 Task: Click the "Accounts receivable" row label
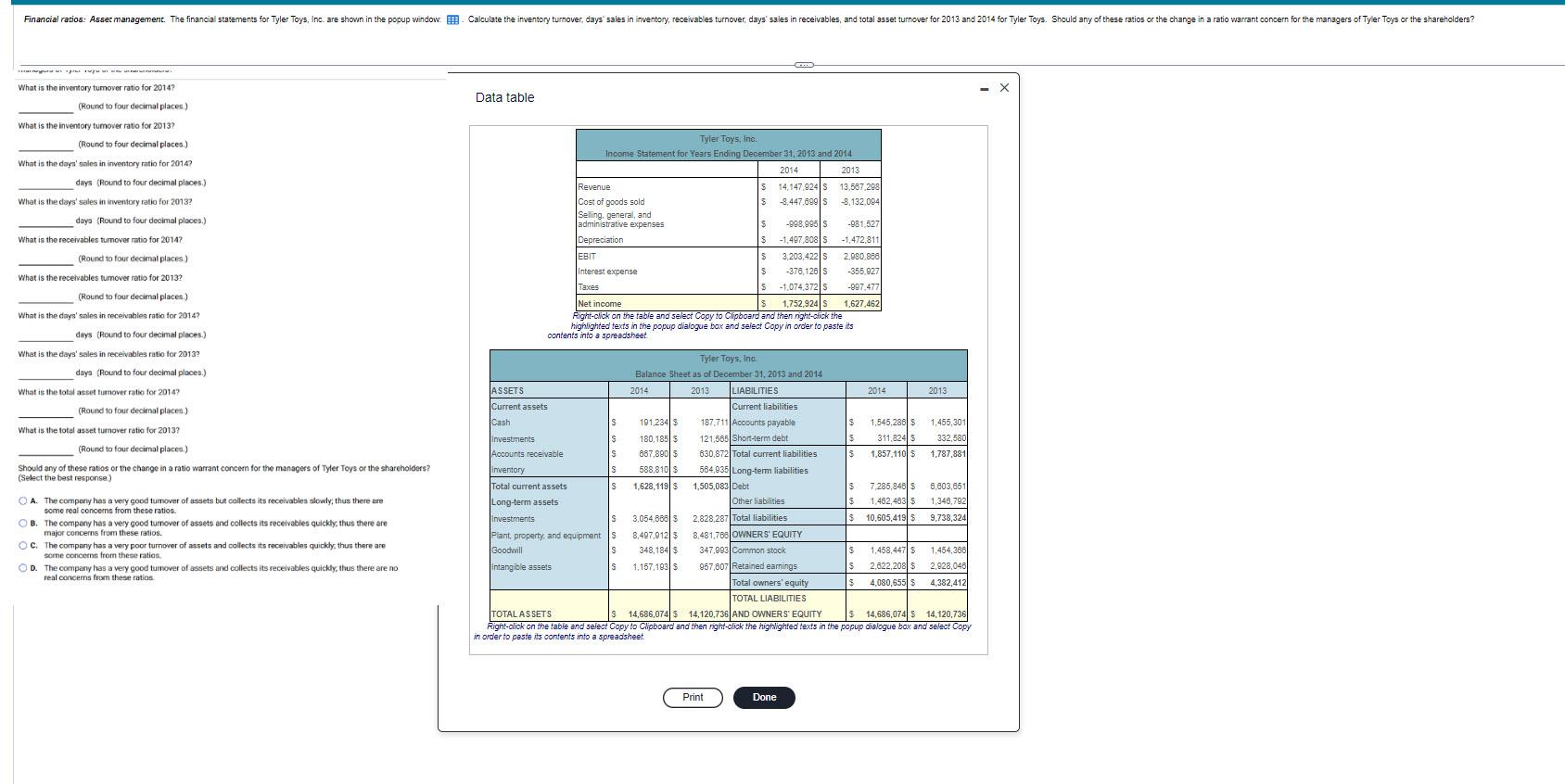(528, 454)
